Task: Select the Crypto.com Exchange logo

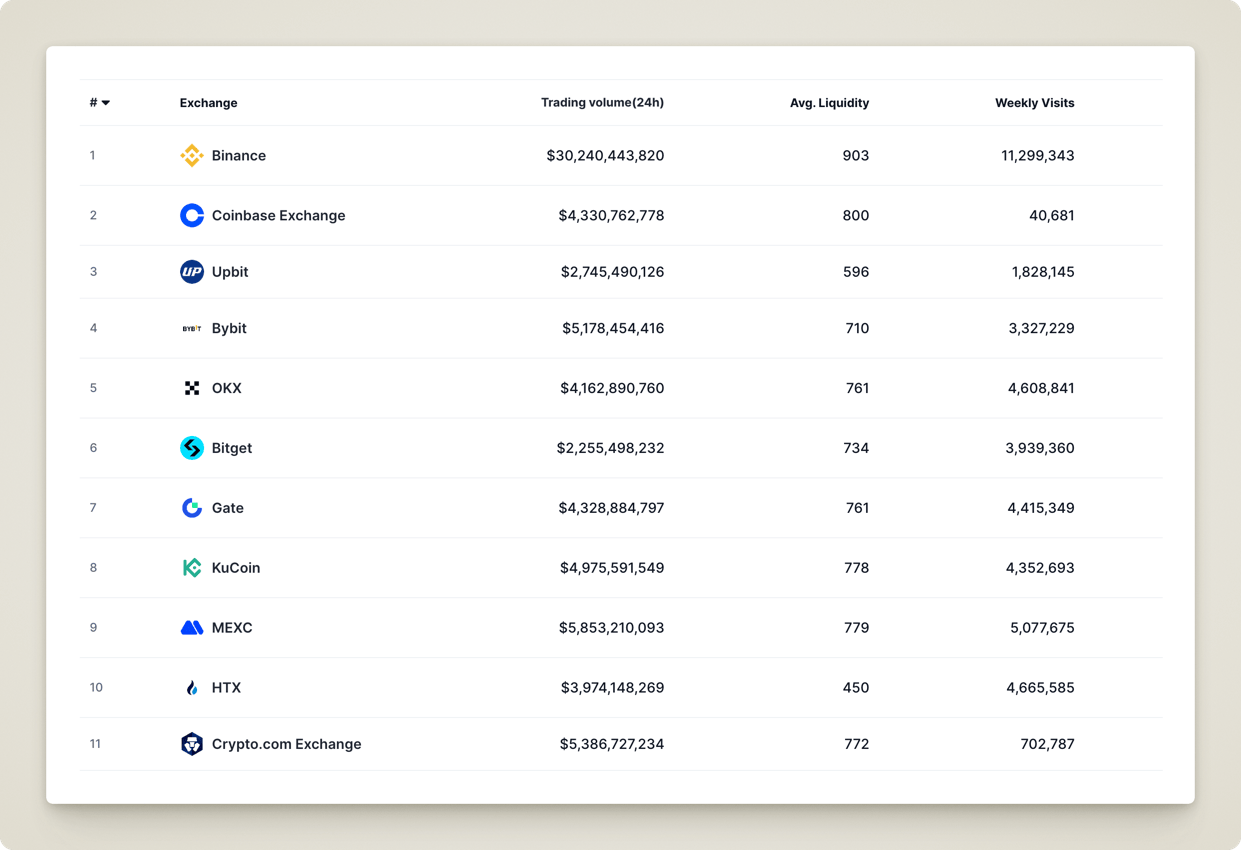Action: click(x=191, y=744)
